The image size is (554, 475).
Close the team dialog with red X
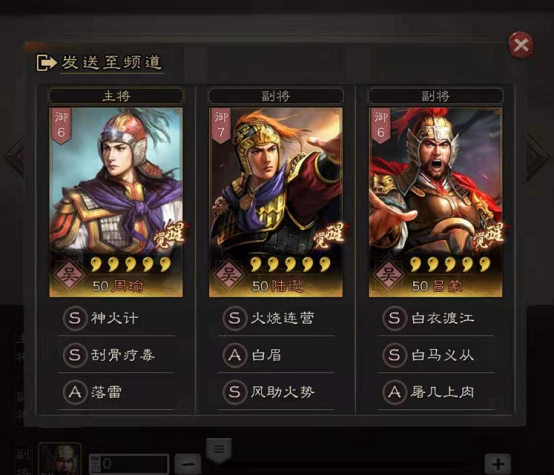[x=521, y=45]
